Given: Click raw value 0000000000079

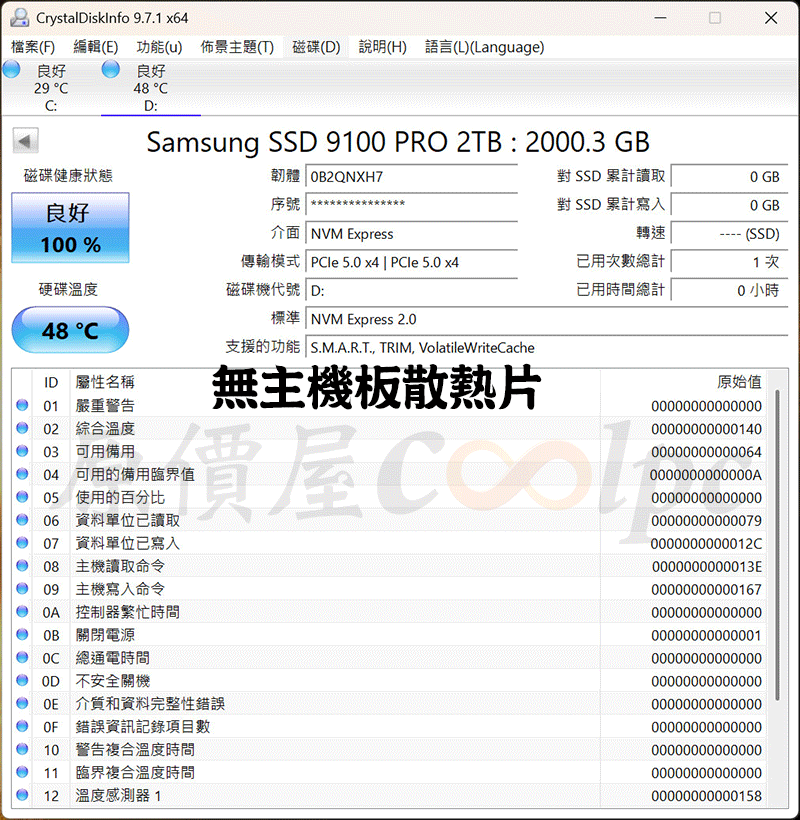Looking at the screenshot, I should point(706,521).
